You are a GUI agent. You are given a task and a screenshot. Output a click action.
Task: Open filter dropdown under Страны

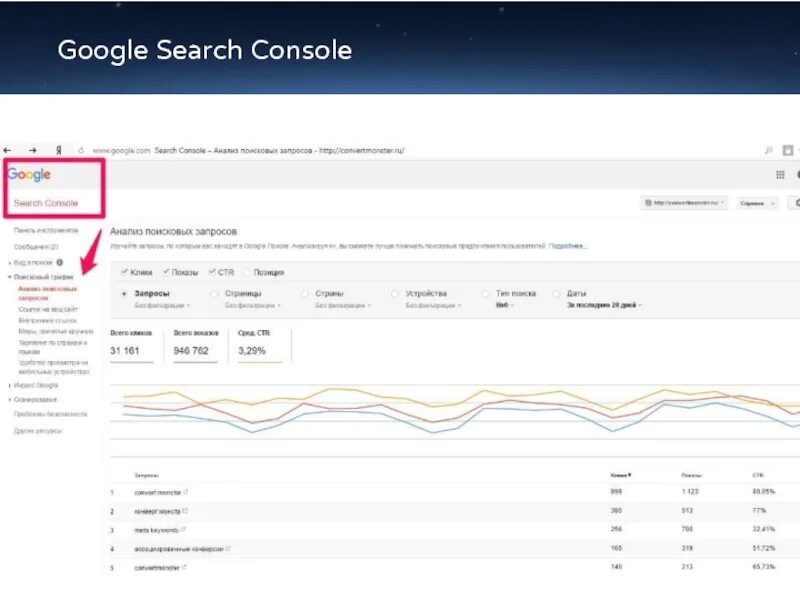(x=343, y=305)
